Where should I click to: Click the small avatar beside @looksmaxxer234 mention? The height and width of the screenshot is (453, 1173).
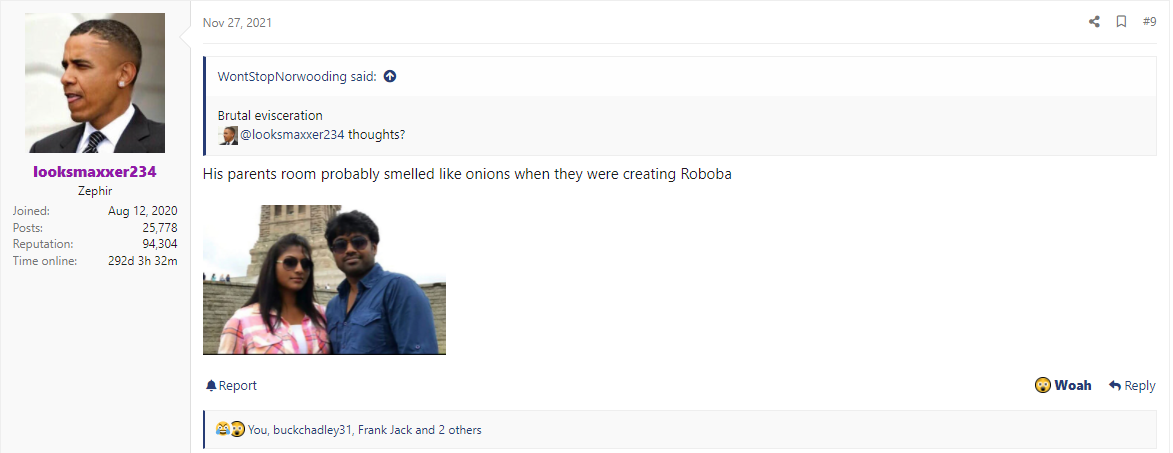(227, 135)
